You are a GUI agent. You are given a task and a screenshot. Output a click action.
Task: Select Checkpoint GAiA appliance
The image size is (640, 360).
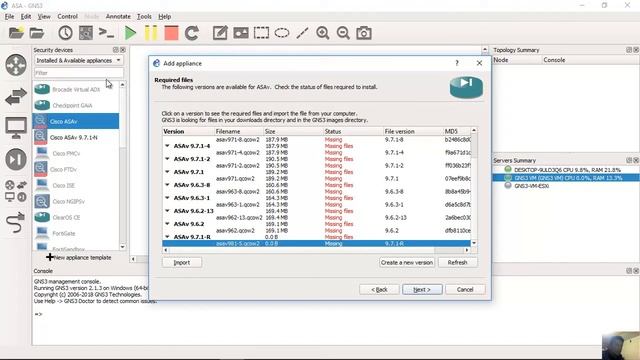(76, 105)
